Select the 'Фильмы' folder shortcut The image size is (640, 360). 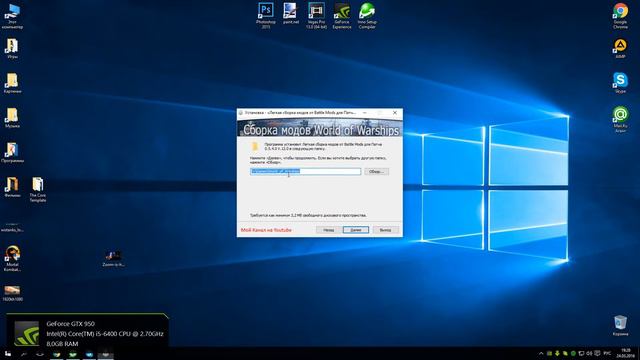(12, 187)
